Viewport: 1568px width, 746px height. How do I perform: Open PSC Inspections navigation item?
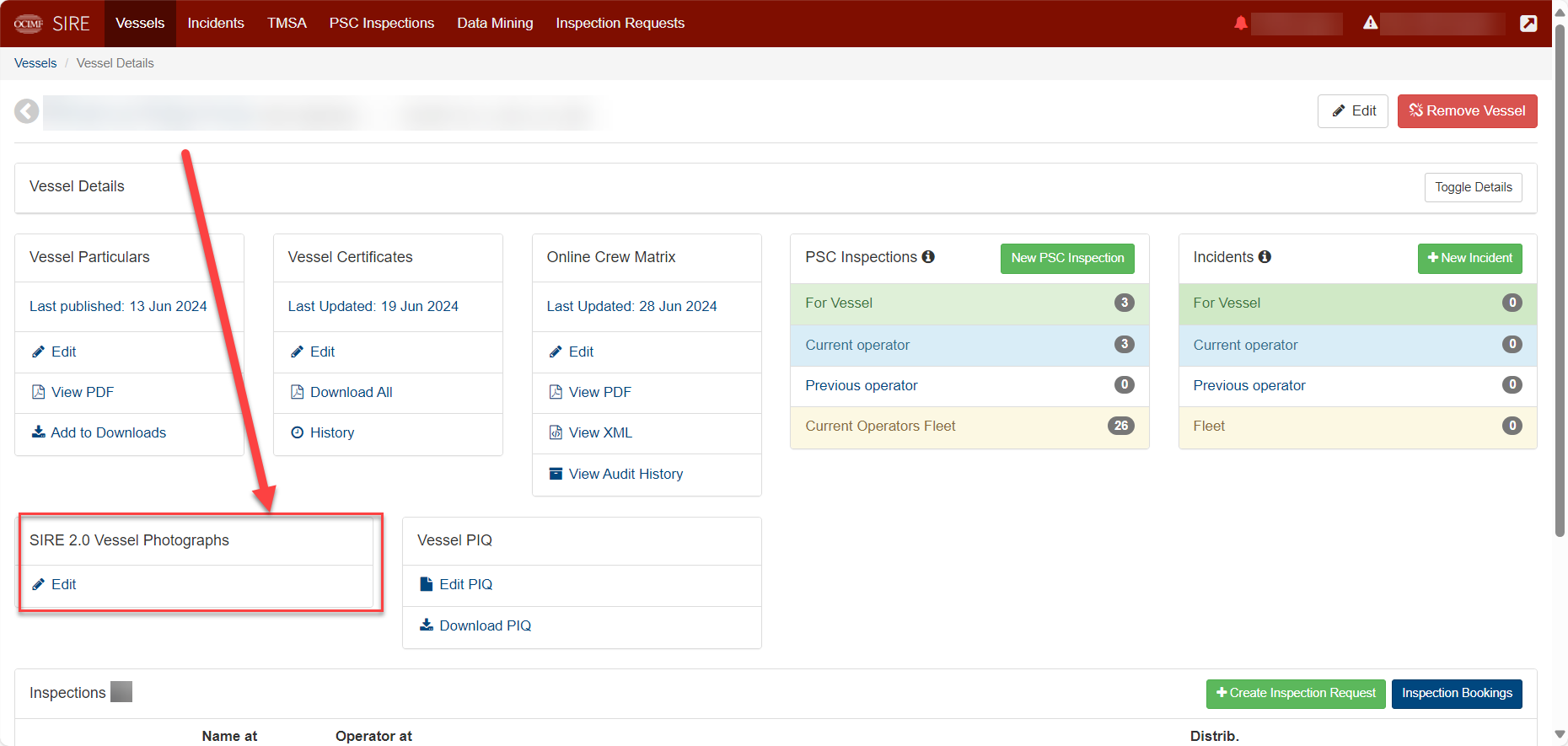point(382,24)
